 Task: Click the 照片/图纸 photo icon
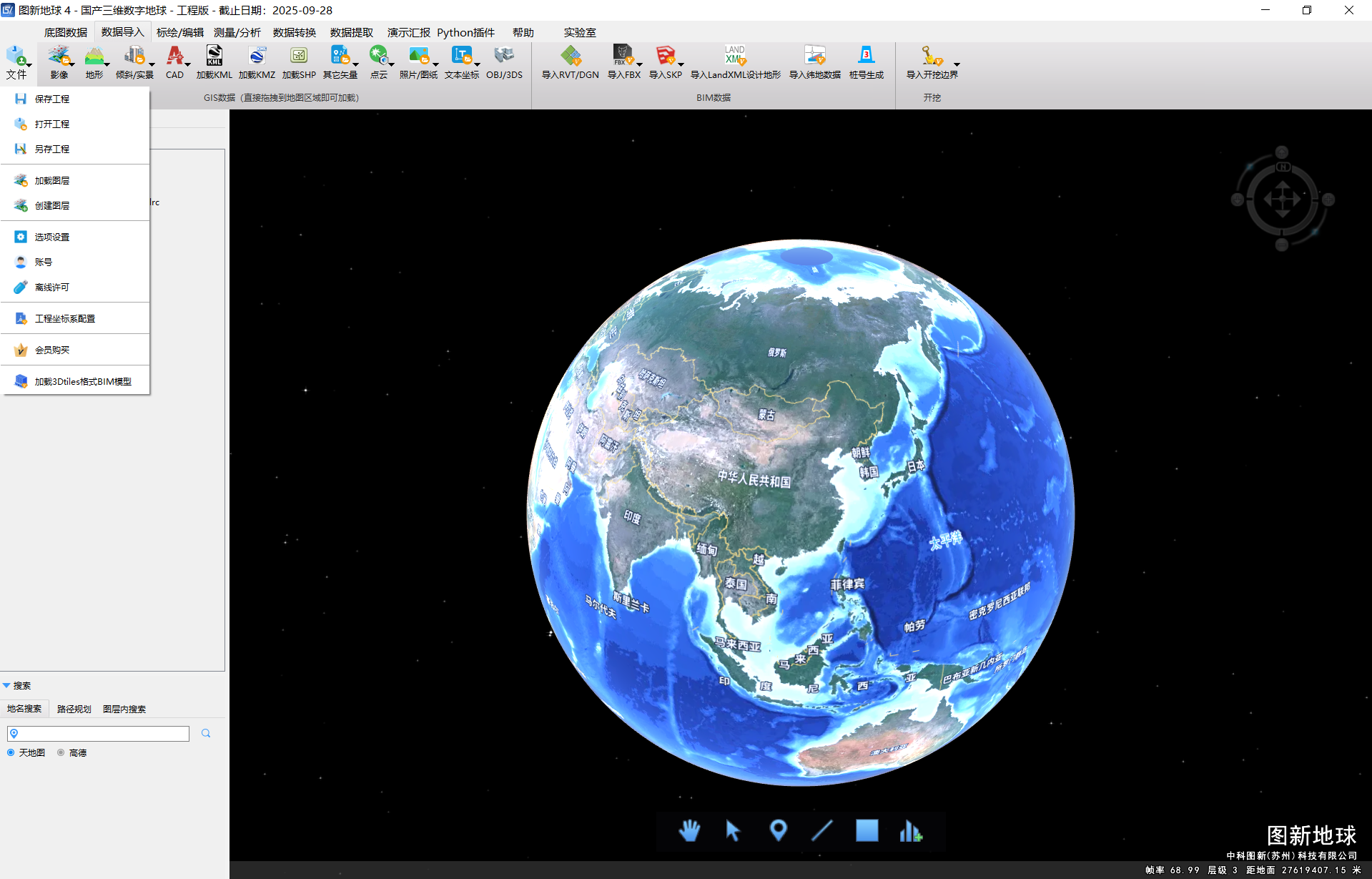pos(418,56)
